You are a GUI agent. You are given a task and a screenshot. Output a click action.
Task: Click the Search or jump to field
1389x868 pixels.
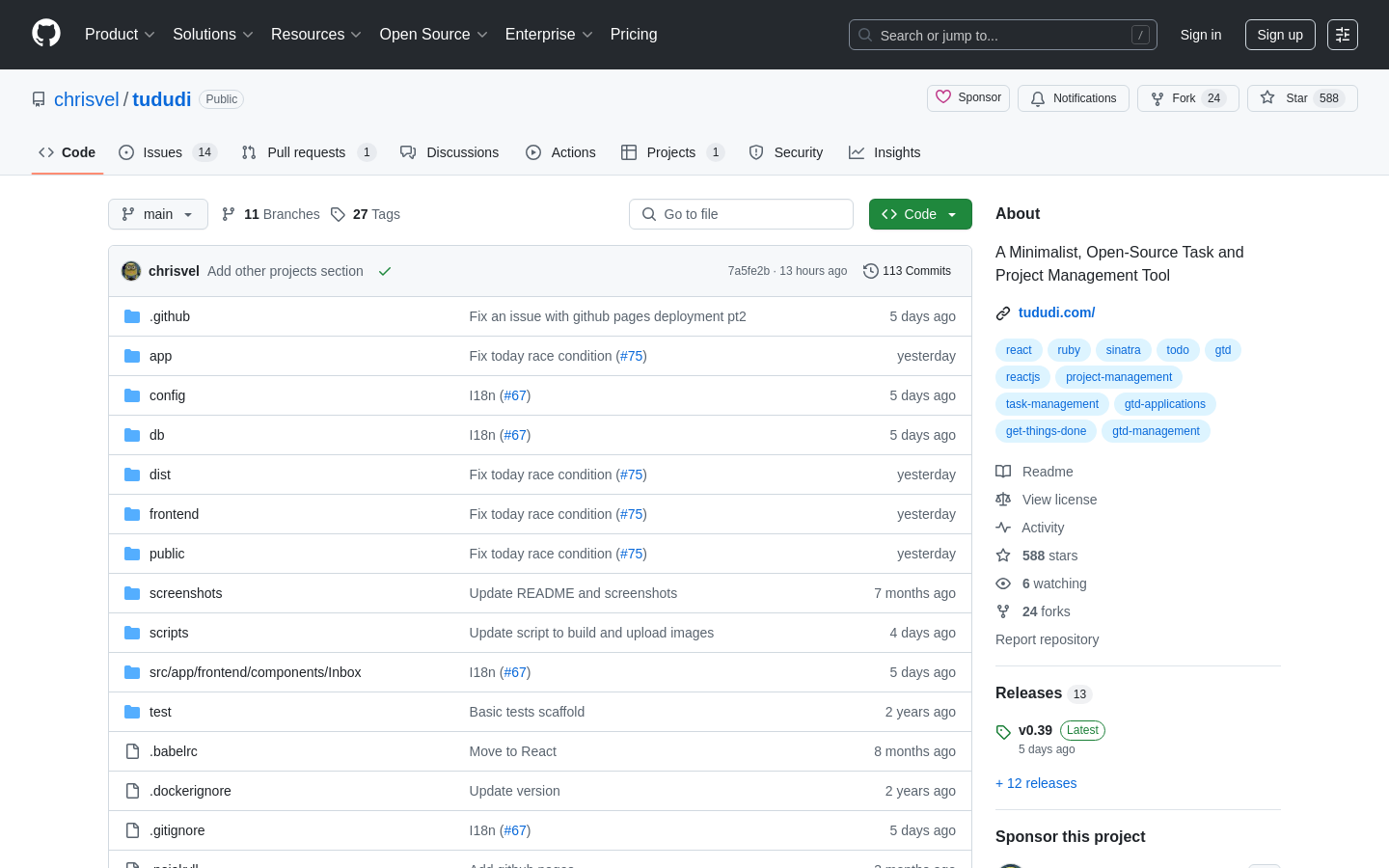click(1003, 35)
